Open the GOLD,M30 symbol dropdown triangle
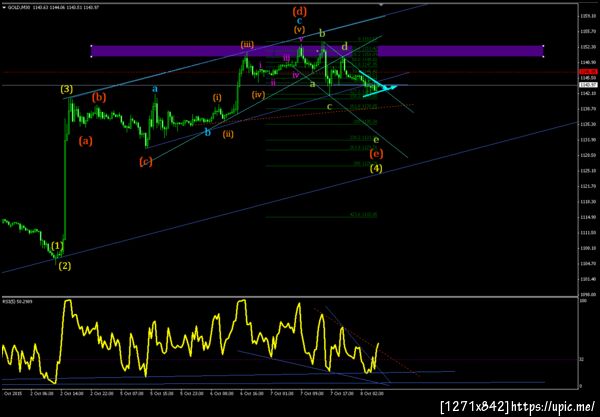The height and width of the screenshot is (417, 600). click(x=4, y=7)
